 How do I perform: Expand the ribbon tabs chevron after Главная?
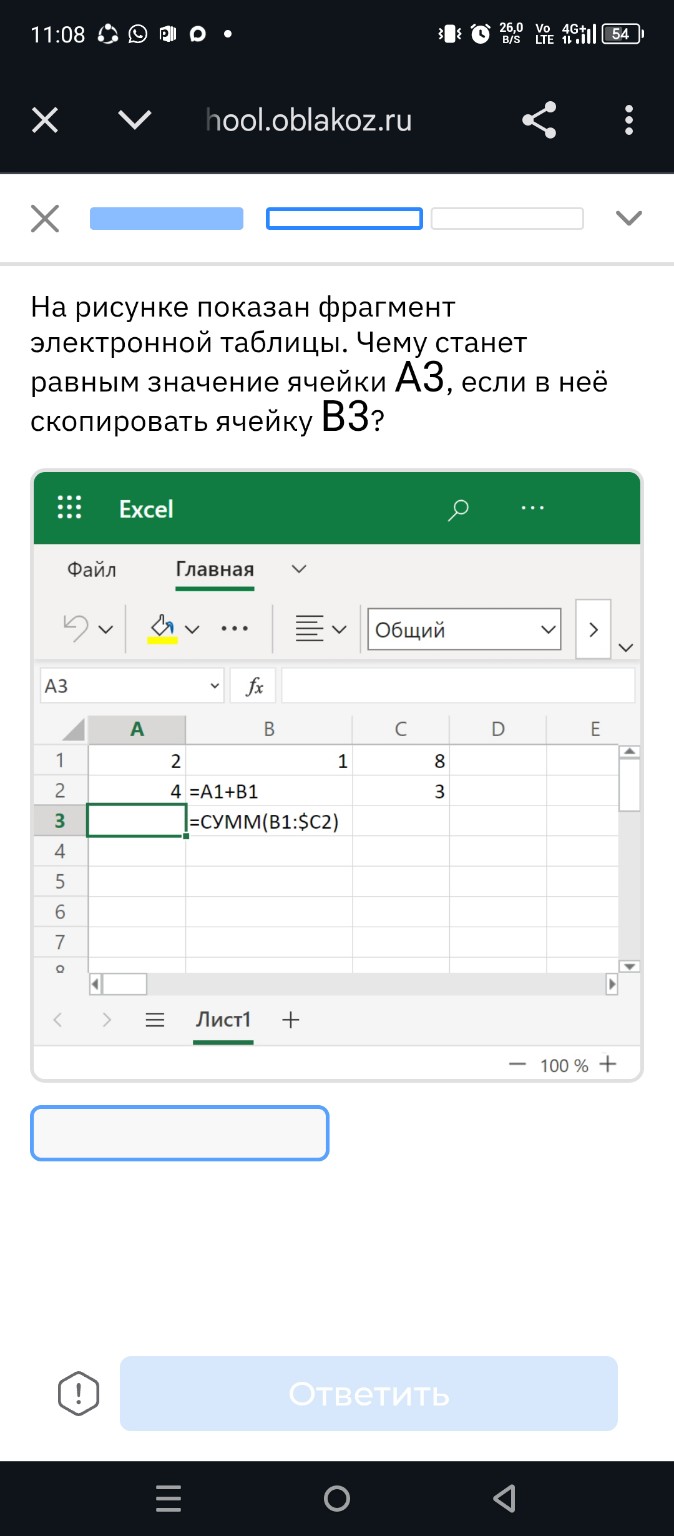pos(298,569)
